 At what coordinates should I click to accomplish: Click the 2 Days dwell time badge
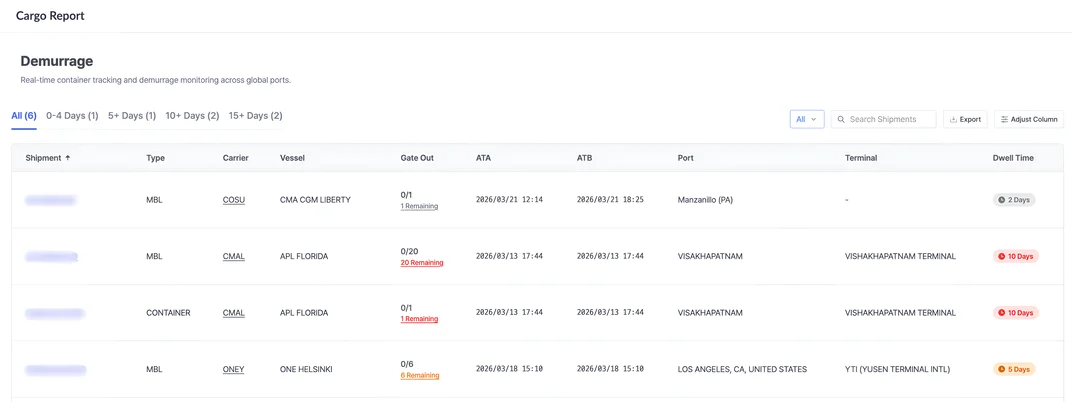pyautogui.click(x=1015, y=200)
